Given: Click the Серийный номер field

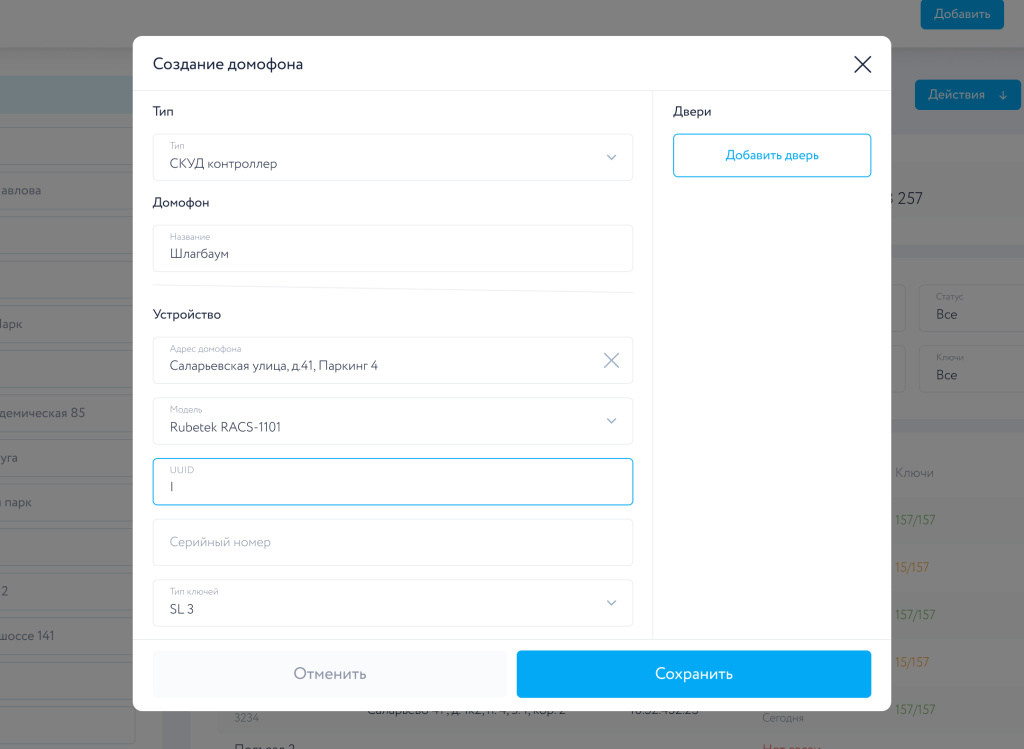Looking at the screenshot, I should click(392, 542).
